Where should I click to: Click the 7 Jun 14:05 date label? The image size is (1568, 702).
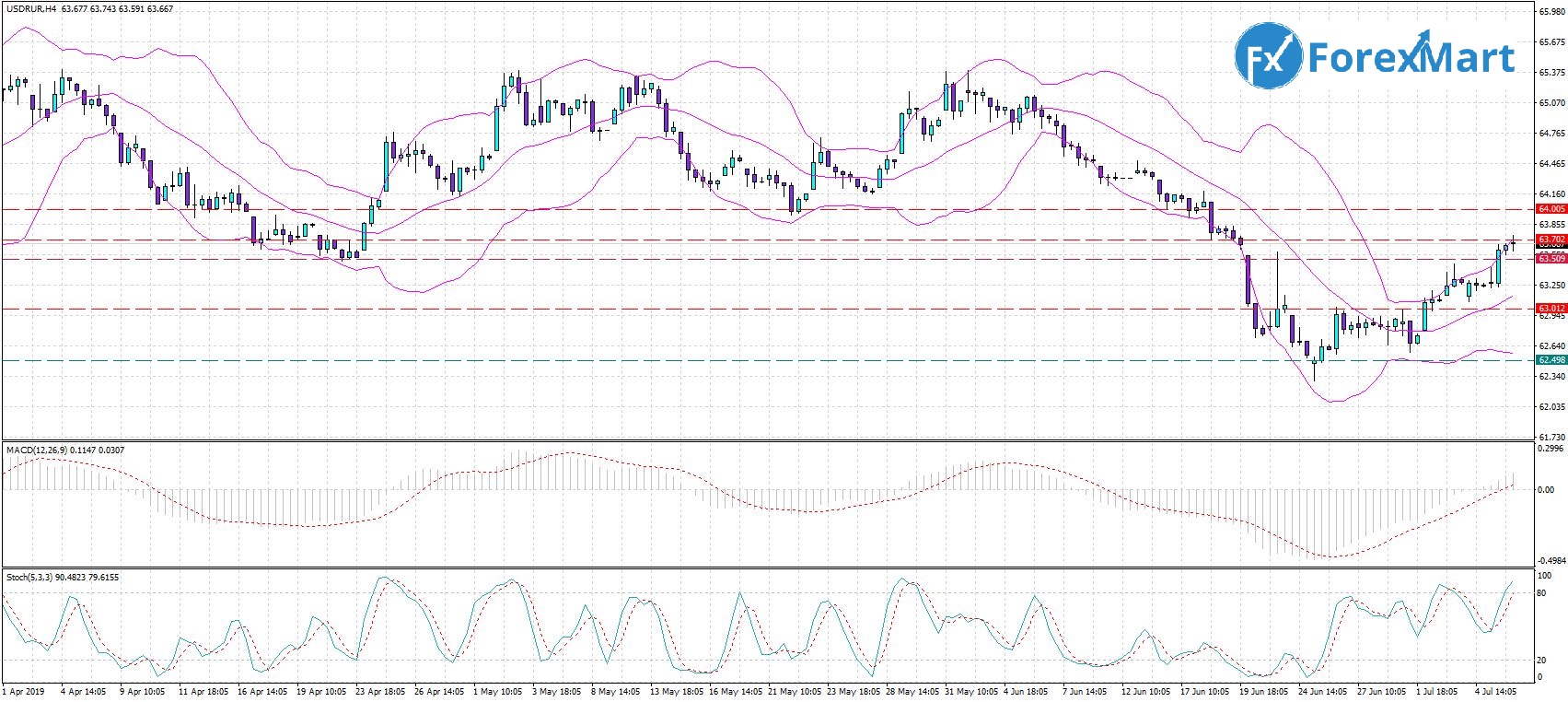coord(1085,692)
